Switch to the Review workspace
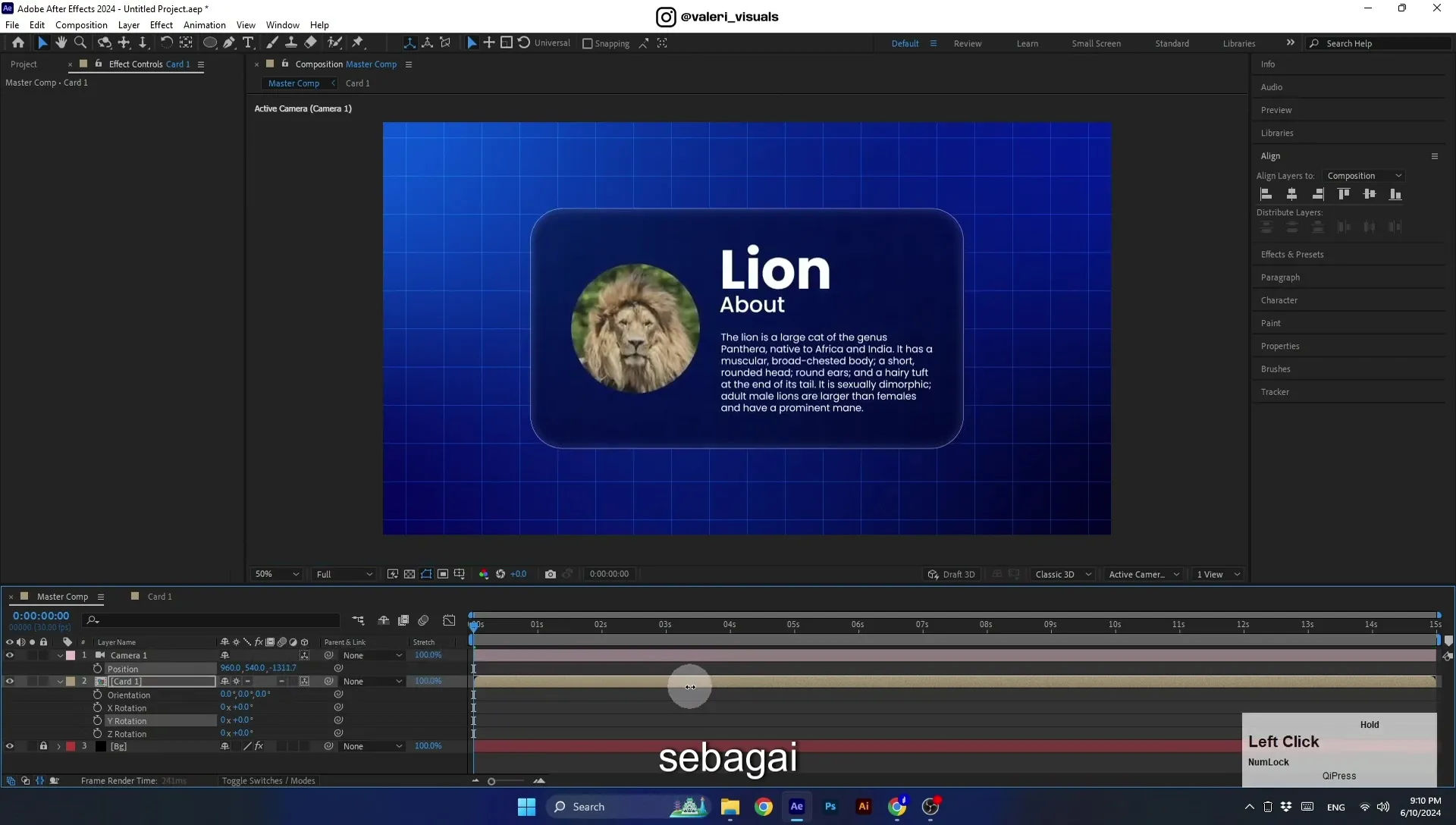Image resolution: width=1456 pixels, height=825 pixels. 968,44
